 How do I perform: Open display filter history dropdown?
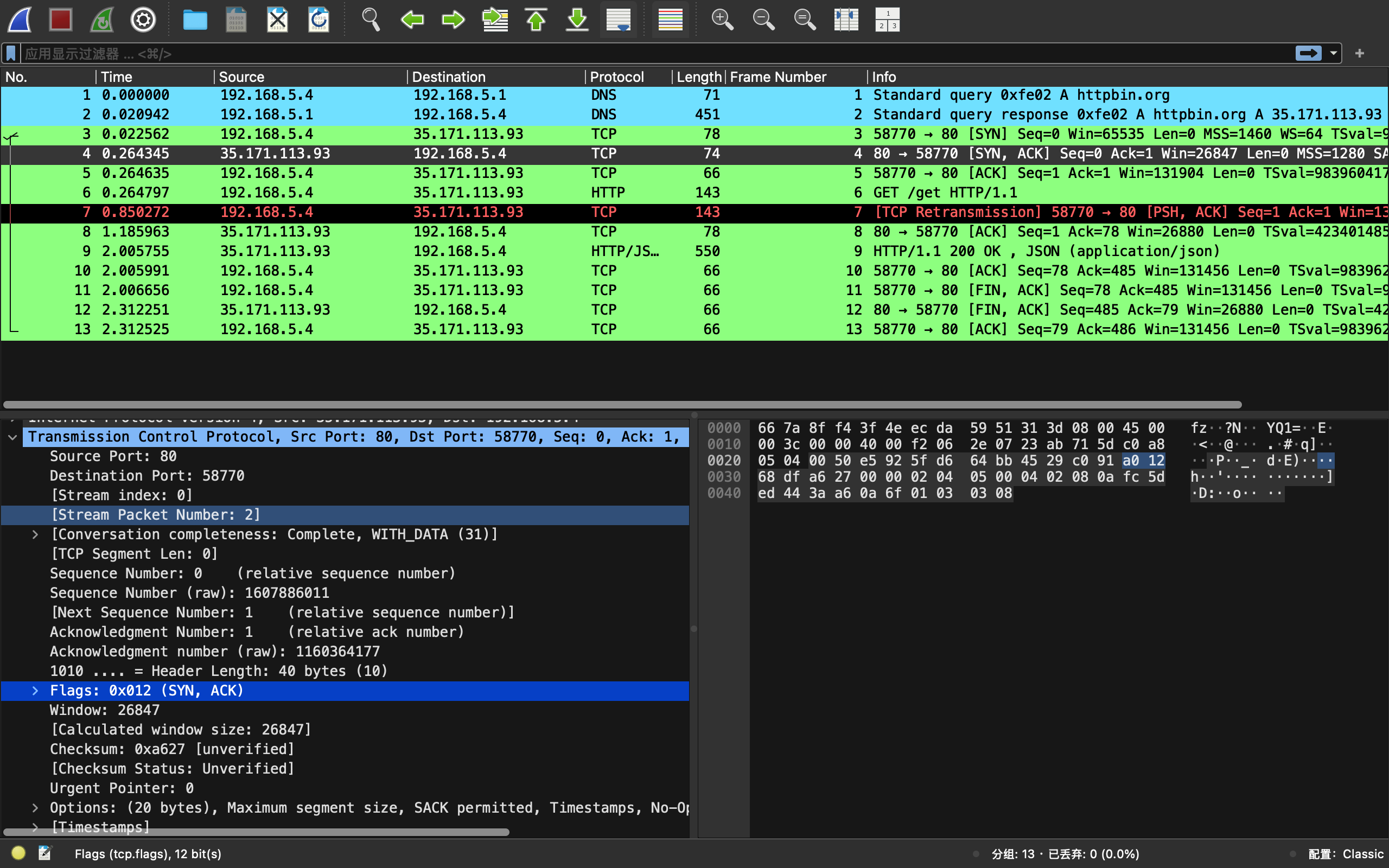[1333, 53]
